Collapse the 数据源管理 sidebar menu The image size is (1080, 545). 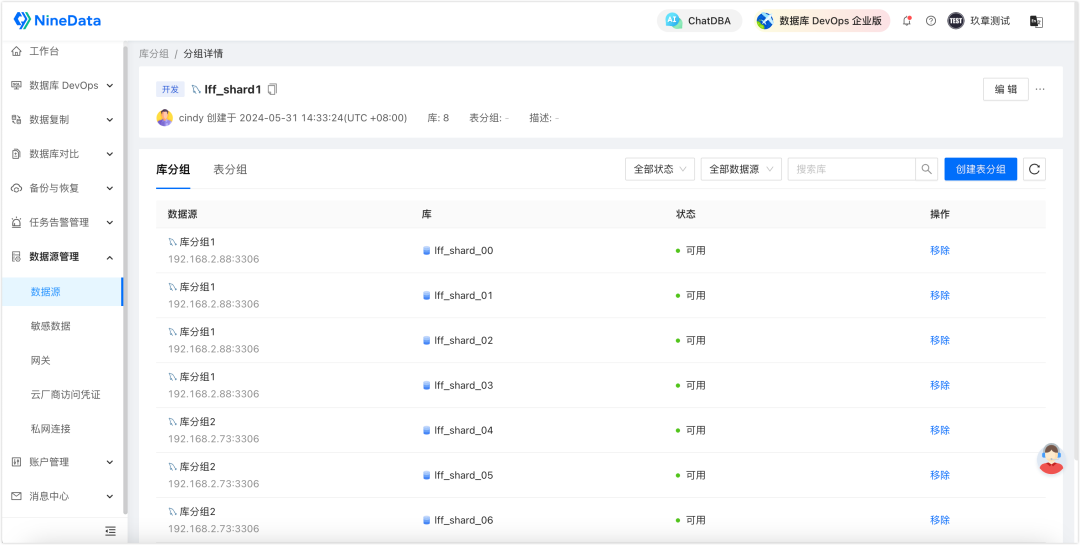pyautogui.click(x=62, y=257)
